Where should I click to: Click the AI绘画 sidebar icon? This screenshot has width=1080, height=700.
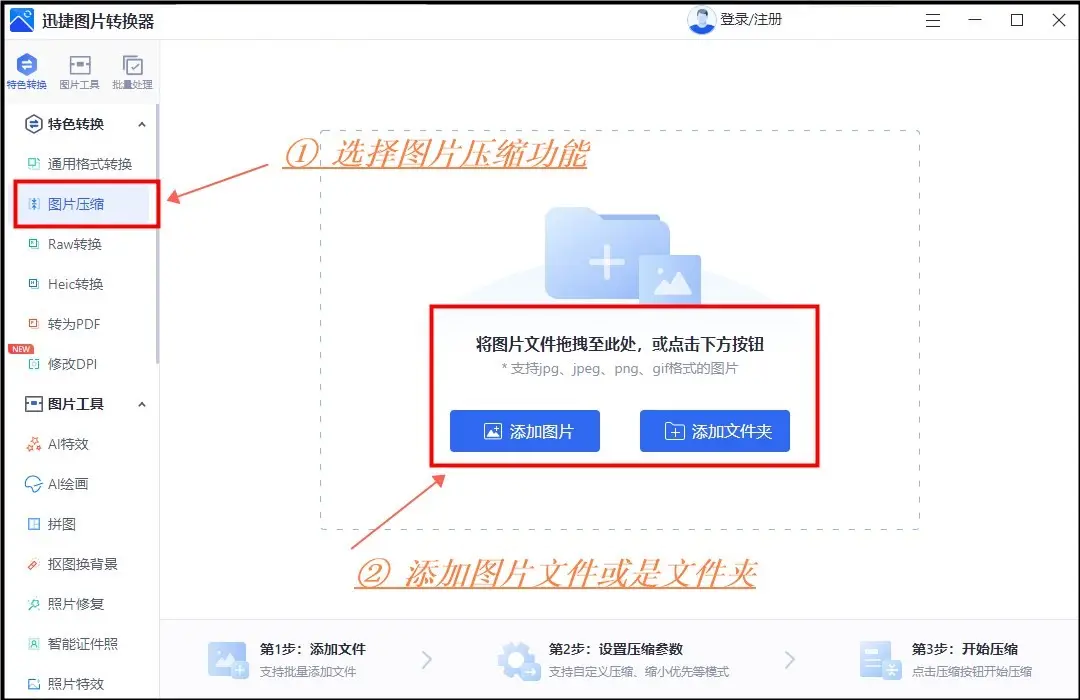[33, 484]
